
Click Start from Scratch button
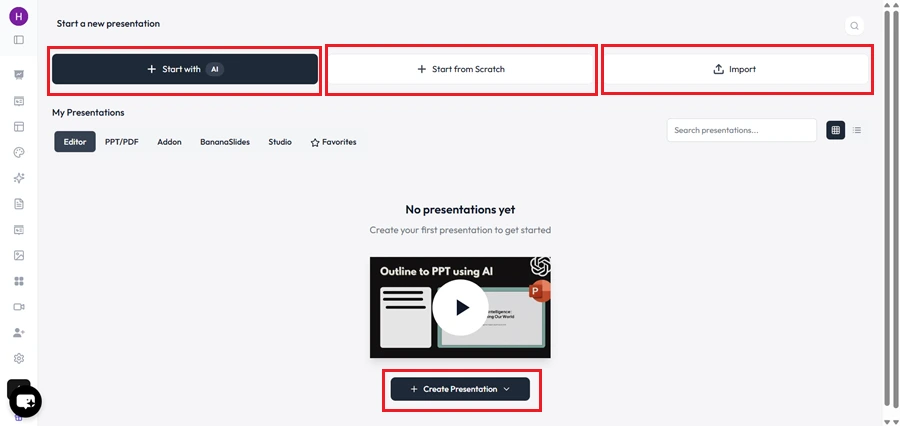pos(461,69)
